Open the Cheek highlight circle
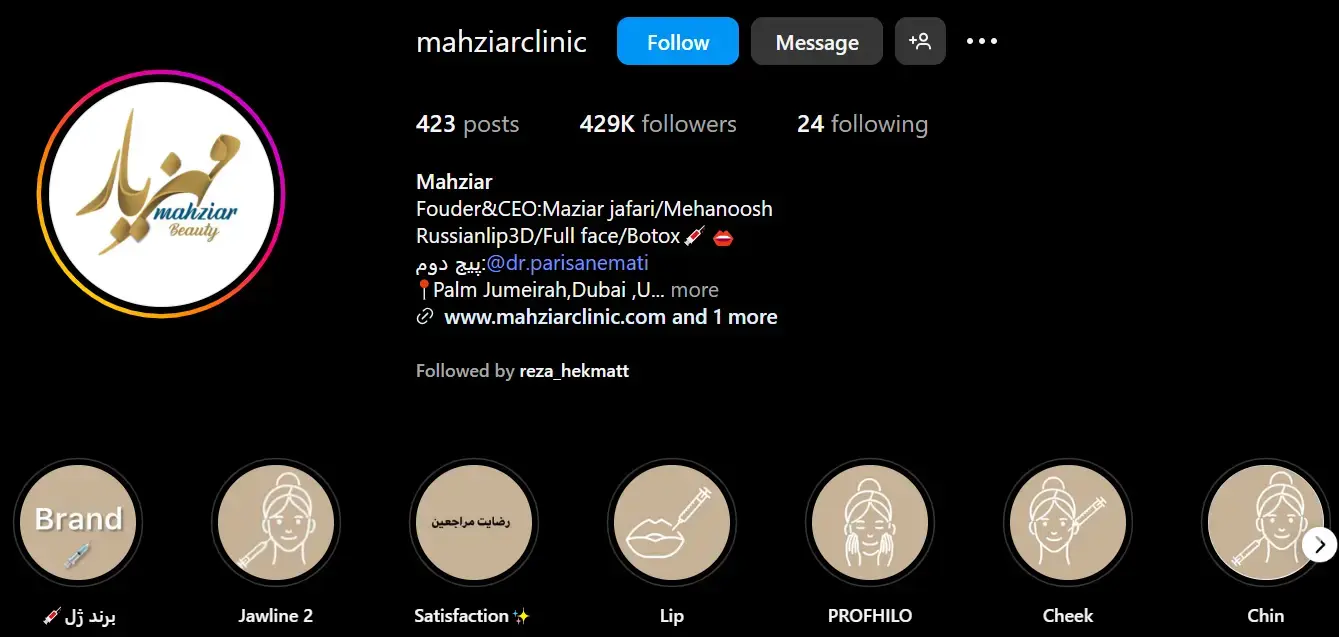This screenshot has width=1339, height=637. point(1068,522)
